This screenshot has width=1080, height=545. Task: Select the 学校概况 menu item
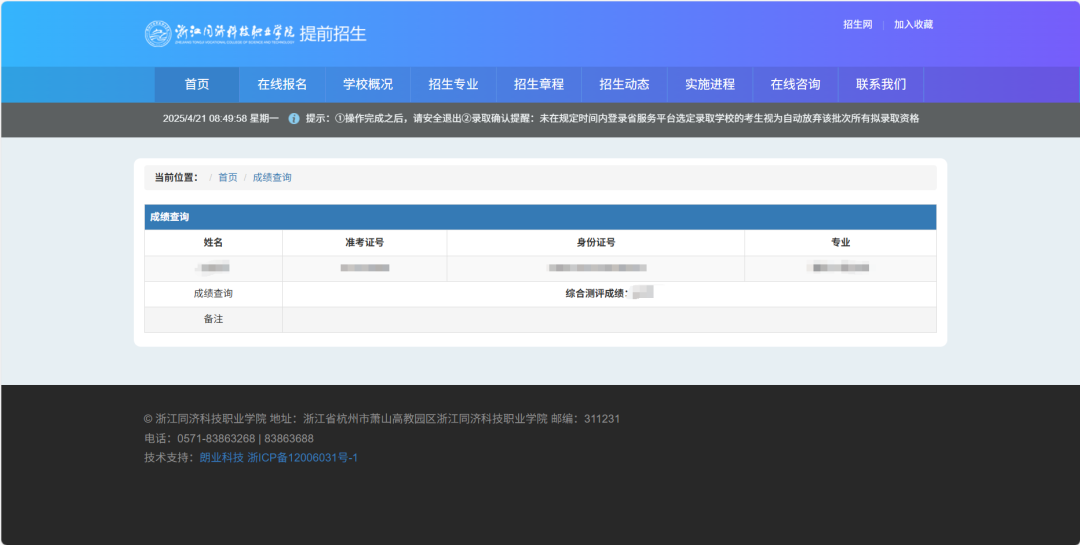[368, 84]
